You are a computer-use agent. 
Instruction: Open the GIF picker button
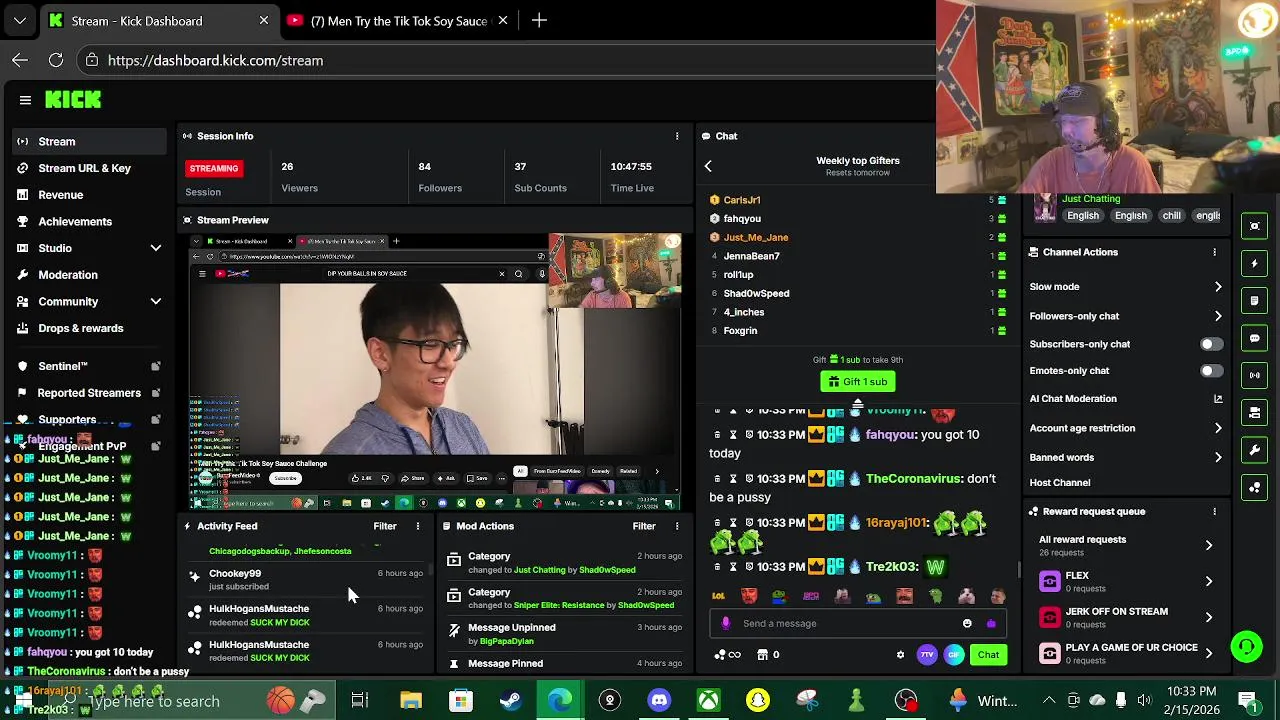pos(954,655)
